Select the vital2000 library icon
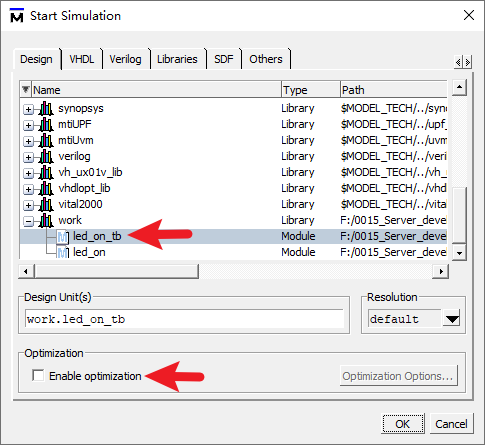Screen dimensions: 485x445 [46, 205]
